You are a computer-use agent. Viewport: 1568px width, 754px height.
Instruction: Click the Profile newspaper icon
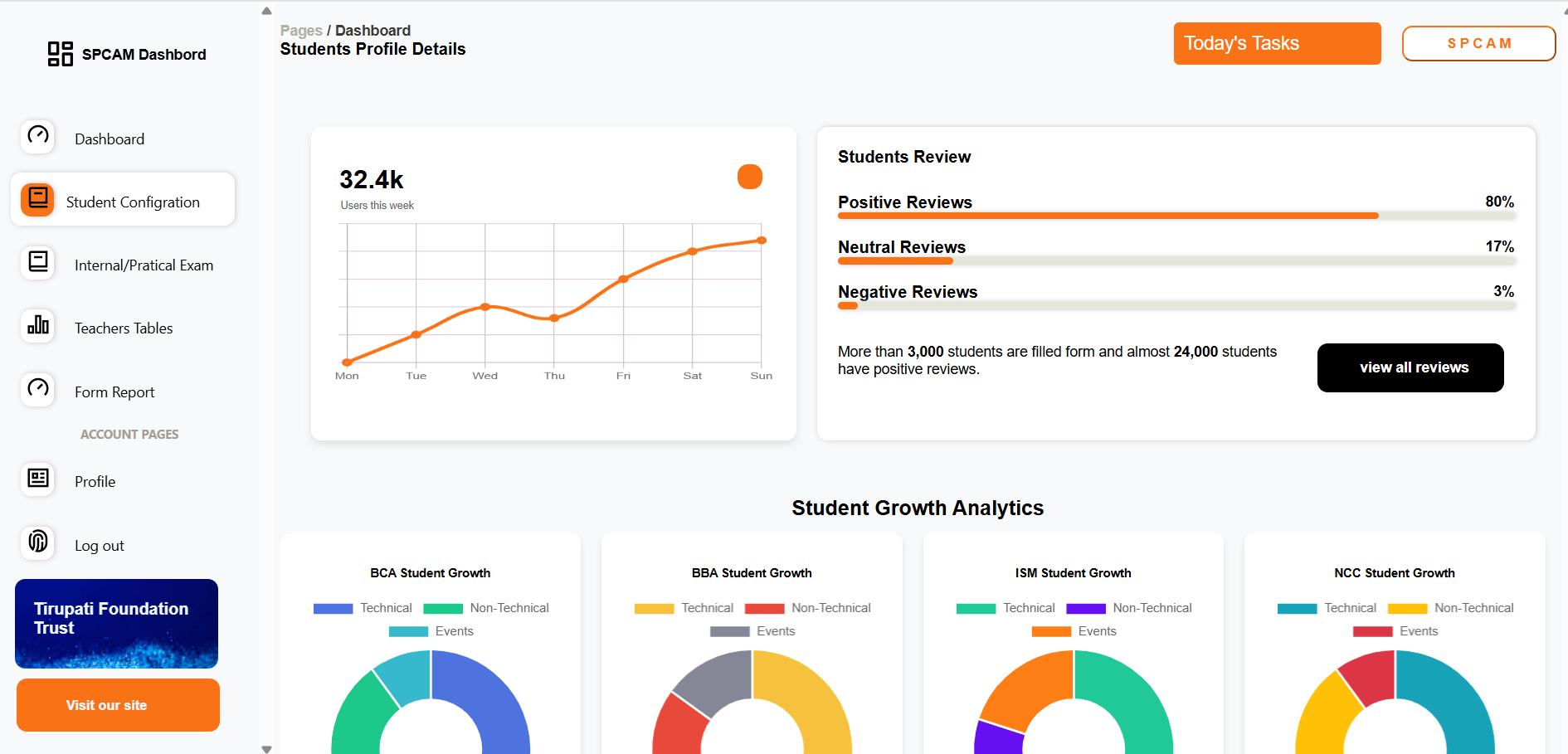coord(38,479)
